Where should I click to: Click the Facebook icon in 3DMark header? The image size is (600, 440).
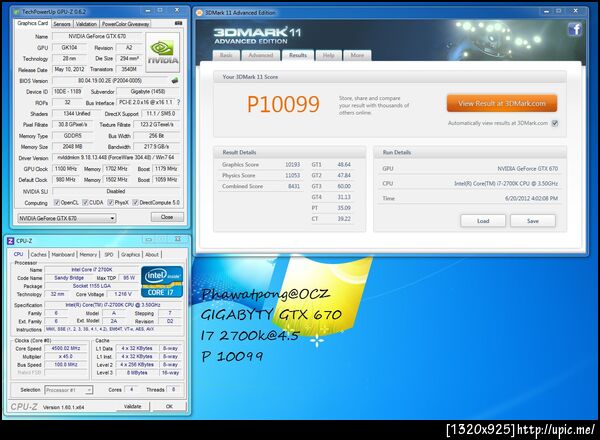point(575,29)
